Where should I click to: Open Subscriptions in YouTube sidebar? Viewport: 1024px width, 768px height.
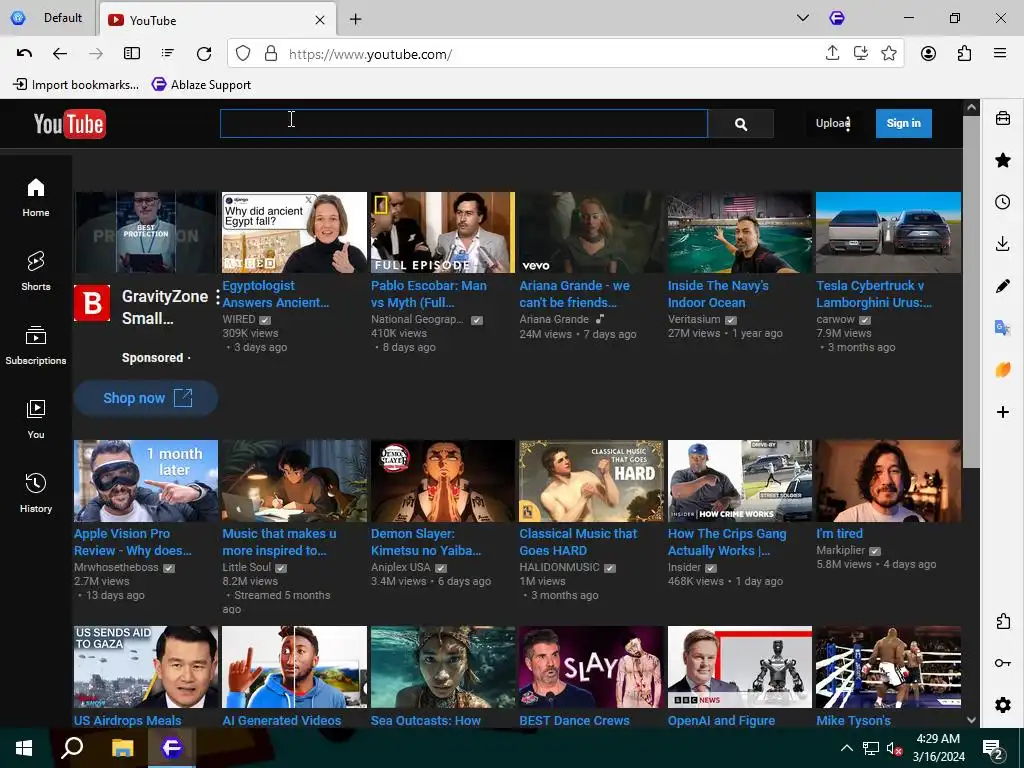pos(36,345)
